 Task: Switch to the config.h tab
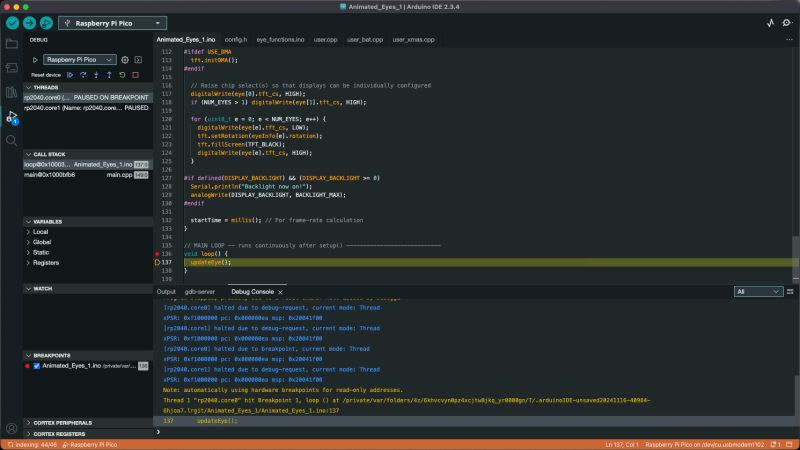click(x=236, y=39)
